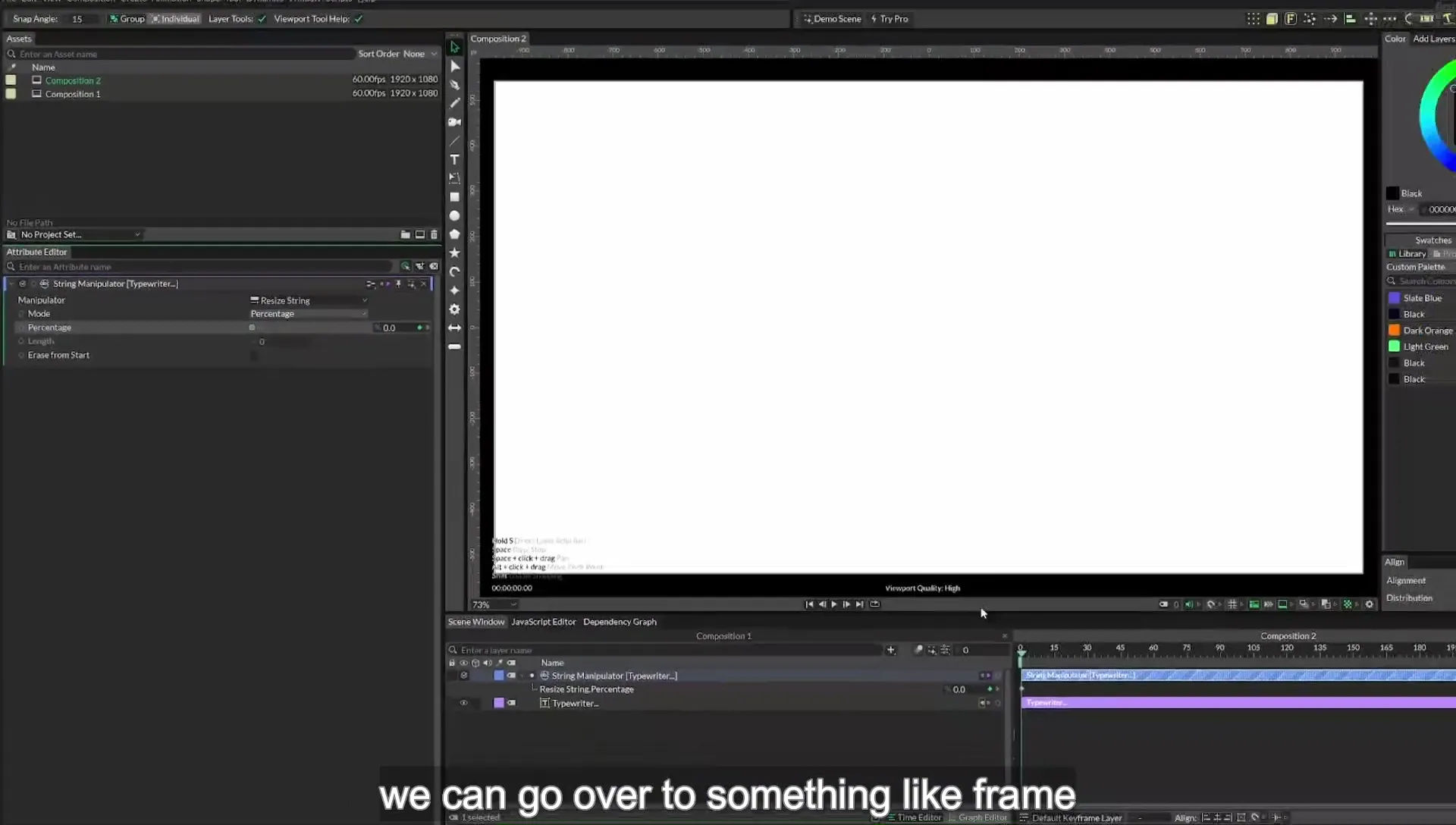The height and width of the screenshot is (825, 1456).
Task: Jump to first frame in viewport
Action: tap(809, 604)
